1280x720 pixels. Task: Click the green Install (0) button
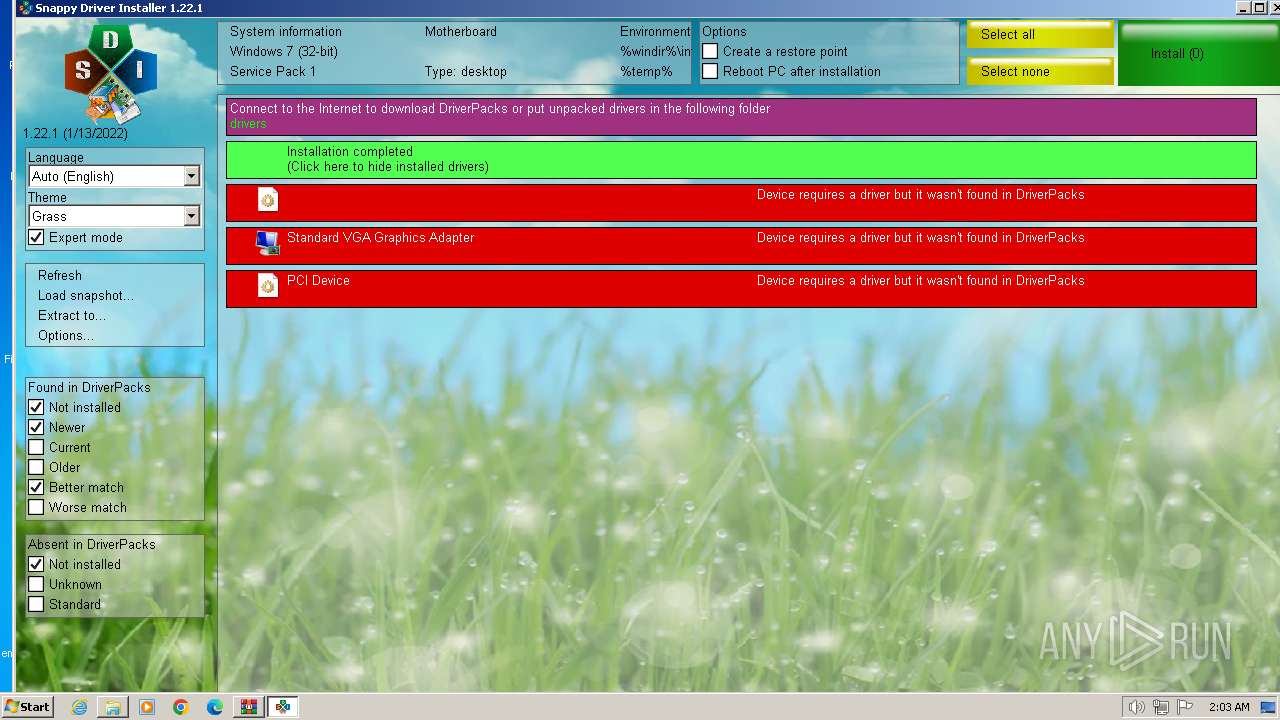pyautogui.click(x=1198, y=54)
